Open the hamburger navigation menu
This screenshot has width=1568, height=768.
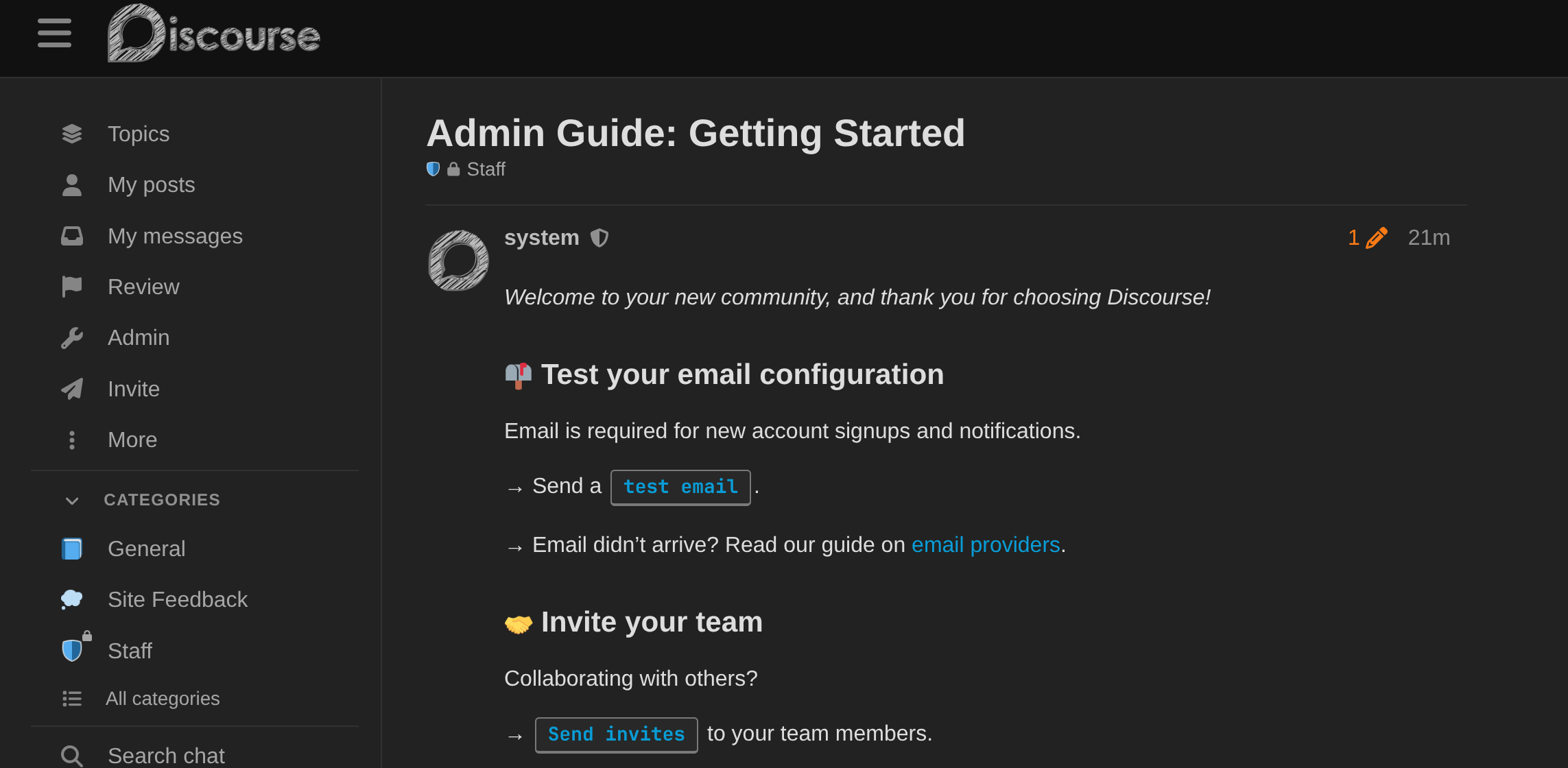coord(54,33)
